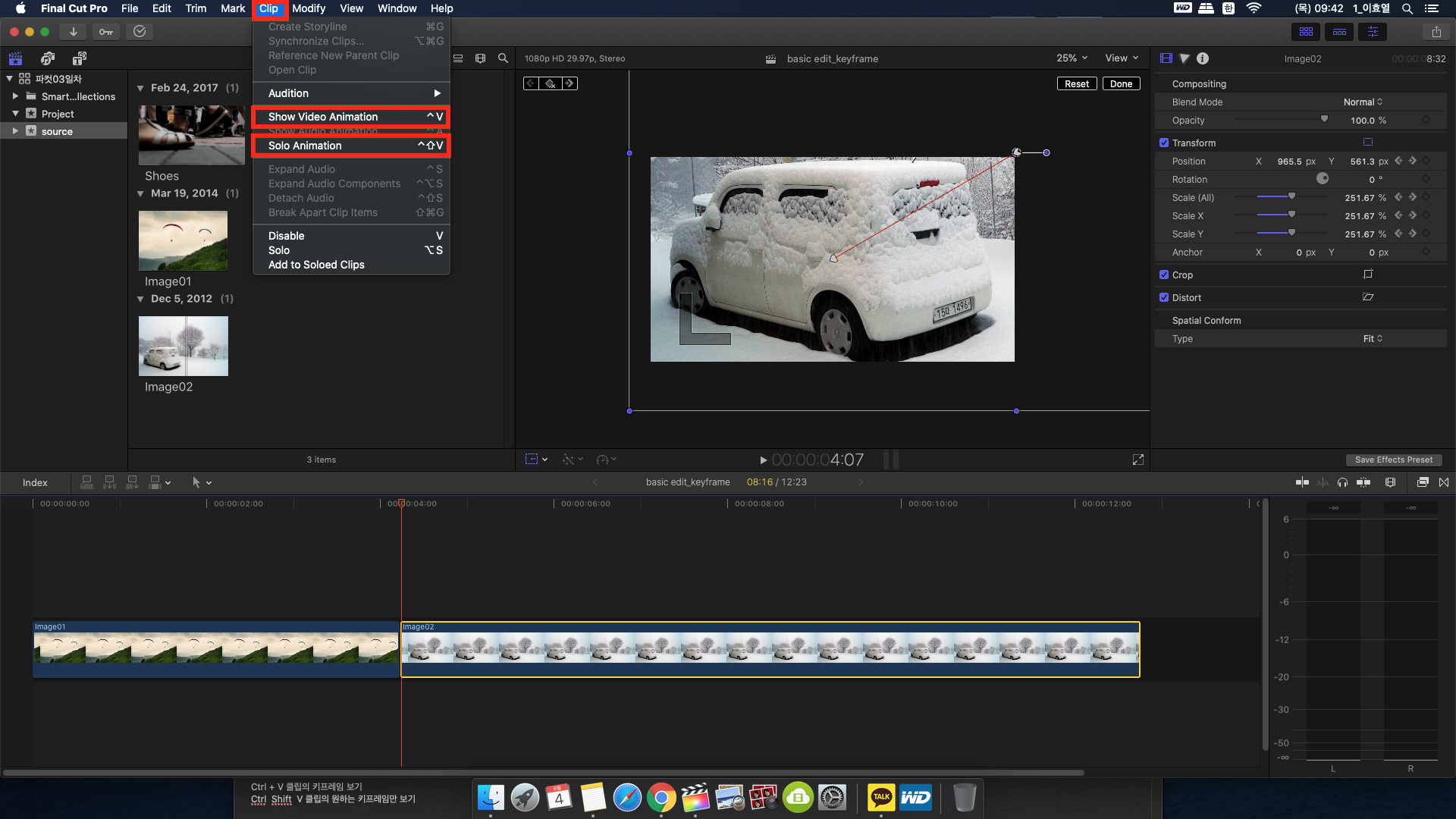Adjust the Opacity slider handle
The height and width of the screenshot is (819, 1456).
point(1324,120)
